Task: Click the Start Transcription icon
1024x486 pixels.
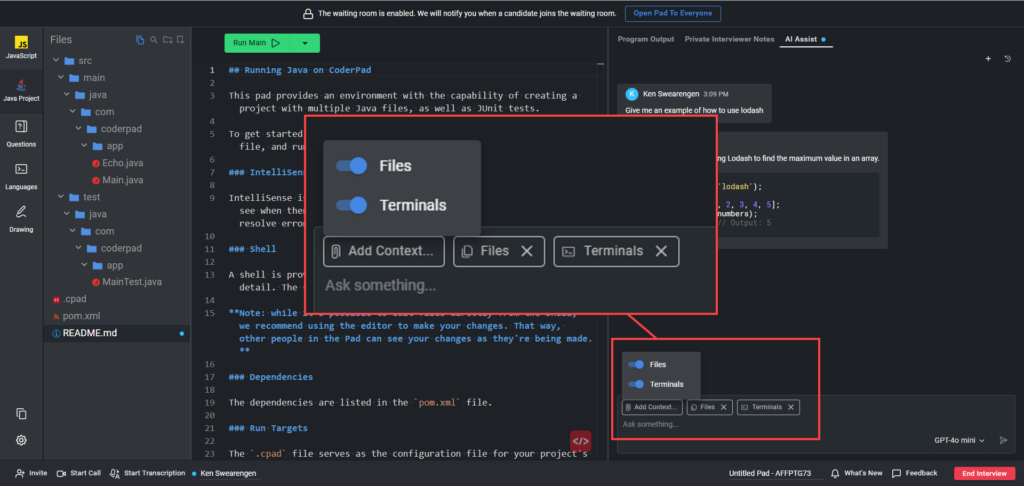Action: pos(115,473)
